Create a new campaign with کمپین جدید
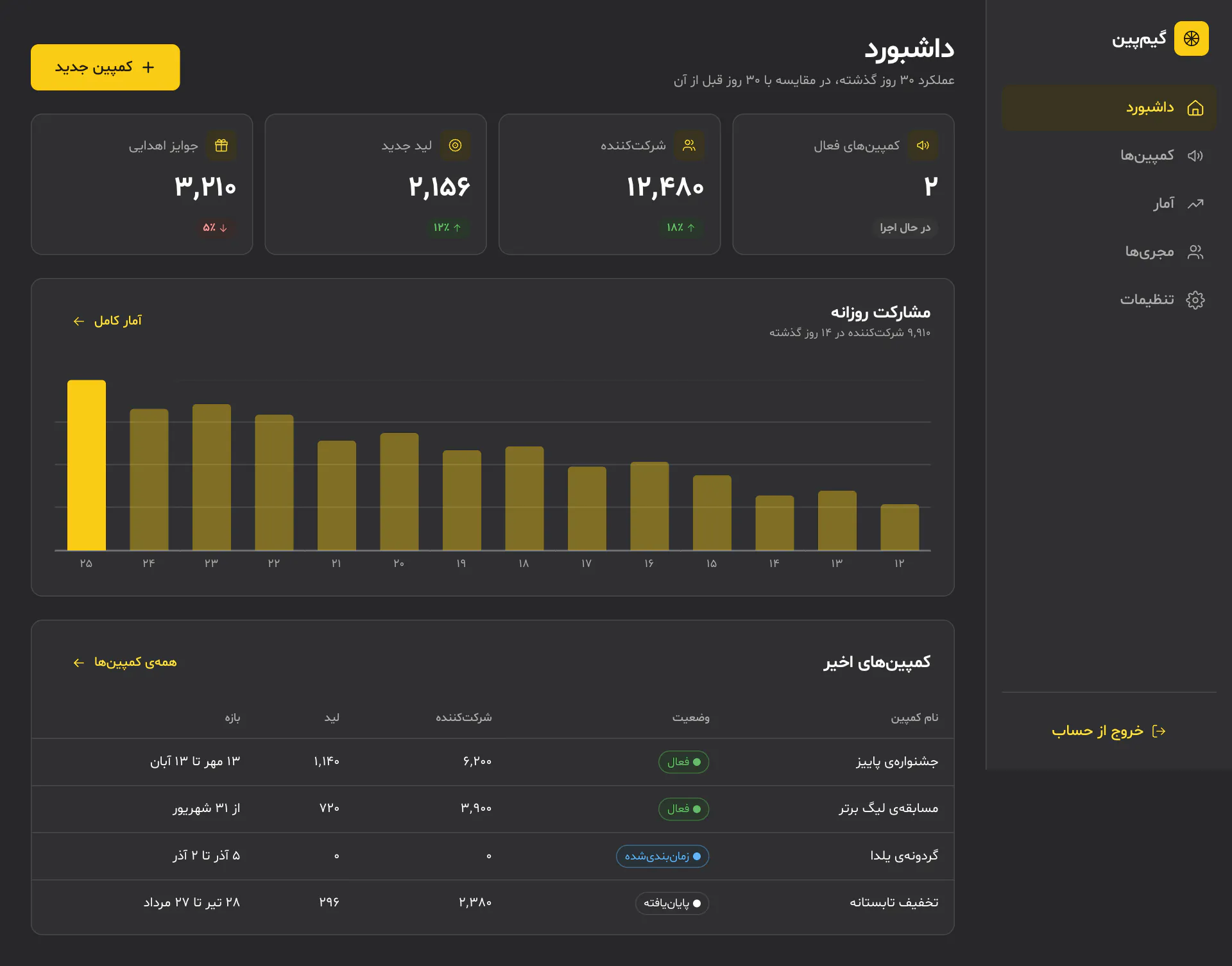The width and height of the screenshot is (1232, 966). click(105, 67)
